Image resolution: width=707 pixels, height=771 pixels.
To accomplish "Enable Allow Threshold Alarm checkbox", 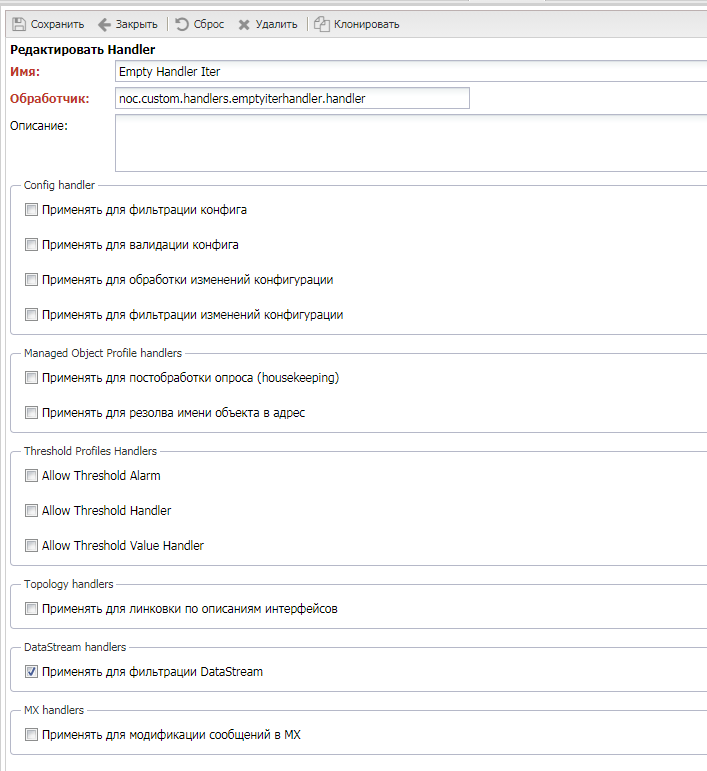I will coord(31,475).
